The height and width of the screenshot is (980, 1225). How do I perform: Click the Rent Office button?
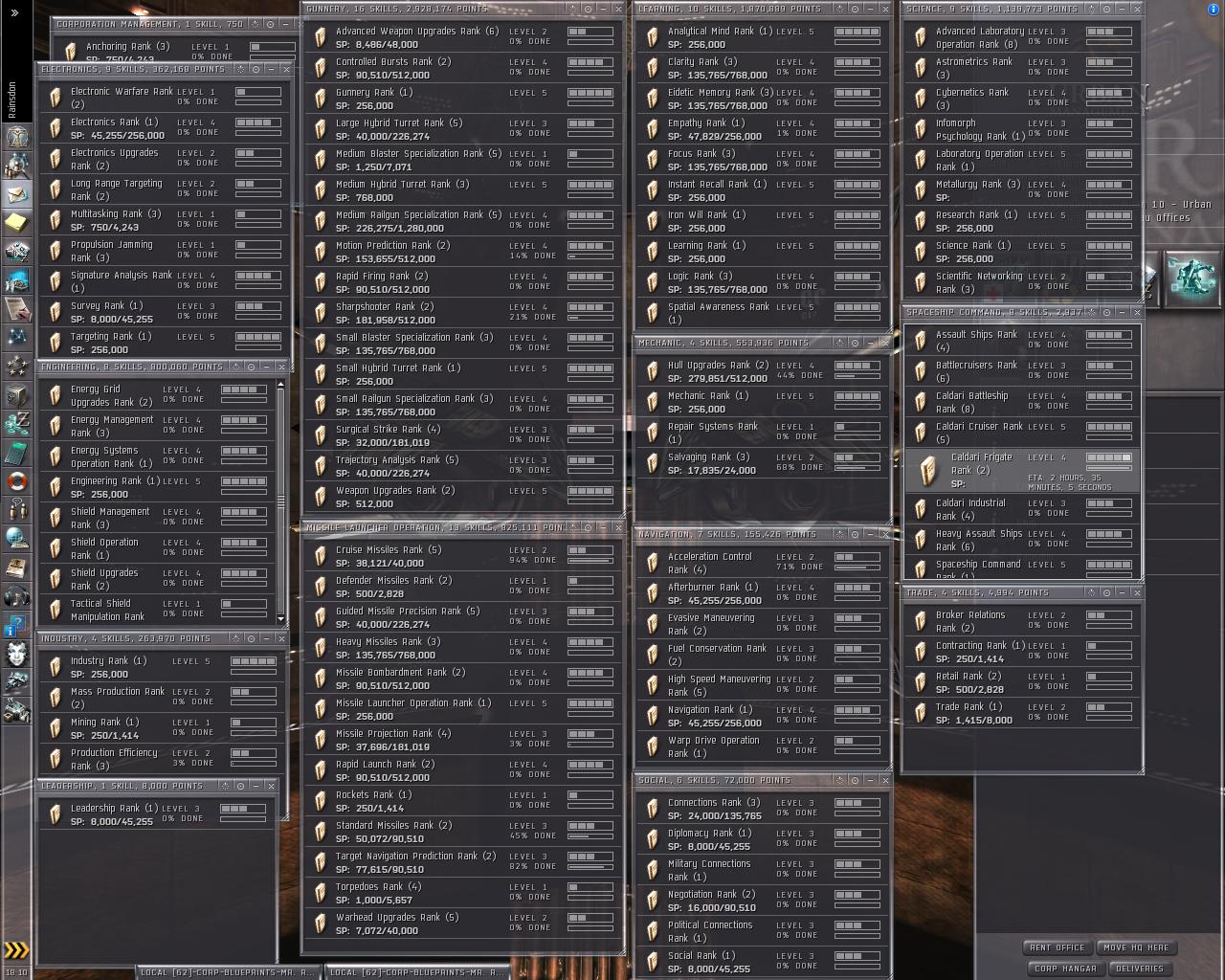pos(1058,947)
